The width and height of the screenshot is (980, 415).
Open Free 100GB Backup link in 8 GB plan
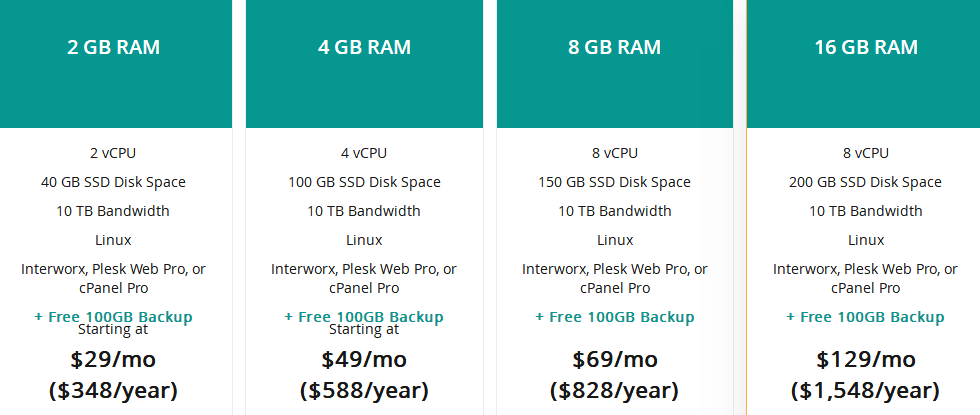[614, 317]
